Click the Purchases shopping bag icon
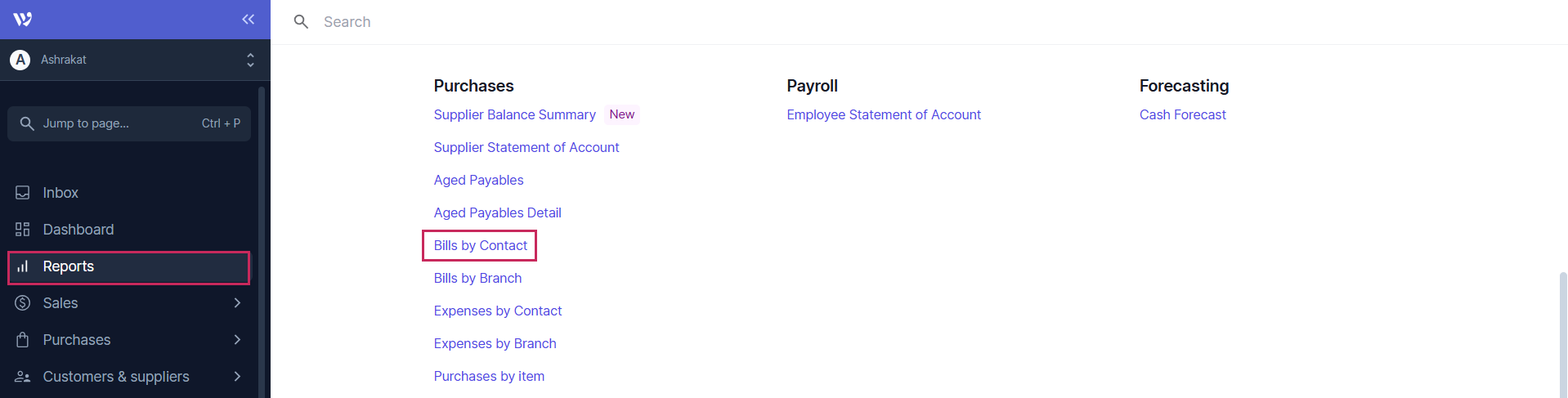The image size is (1568, 398). (x=23, y=340)
